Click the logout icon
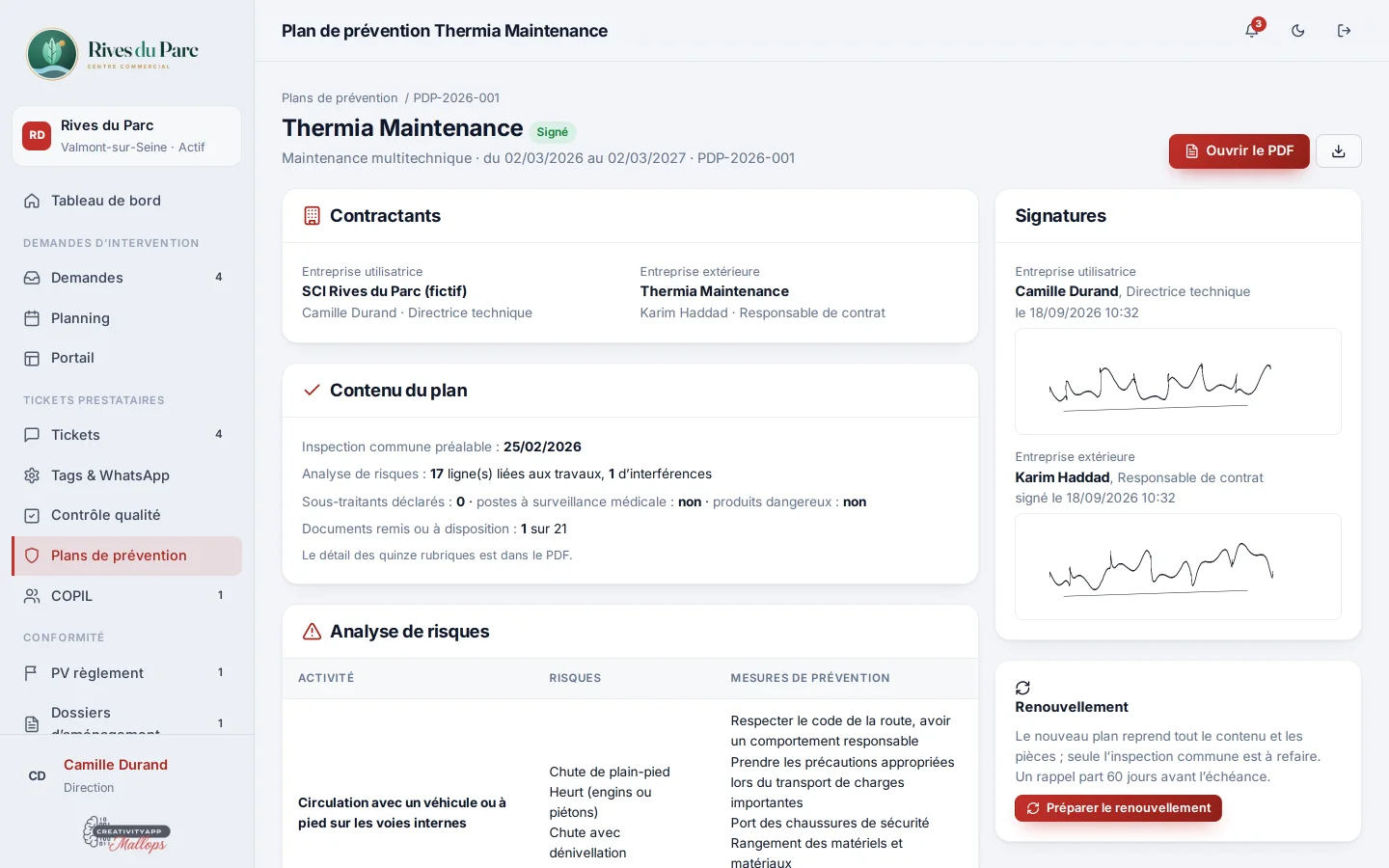The height and width of the screenshot is (868, 1389). (x=1345, y=31)
